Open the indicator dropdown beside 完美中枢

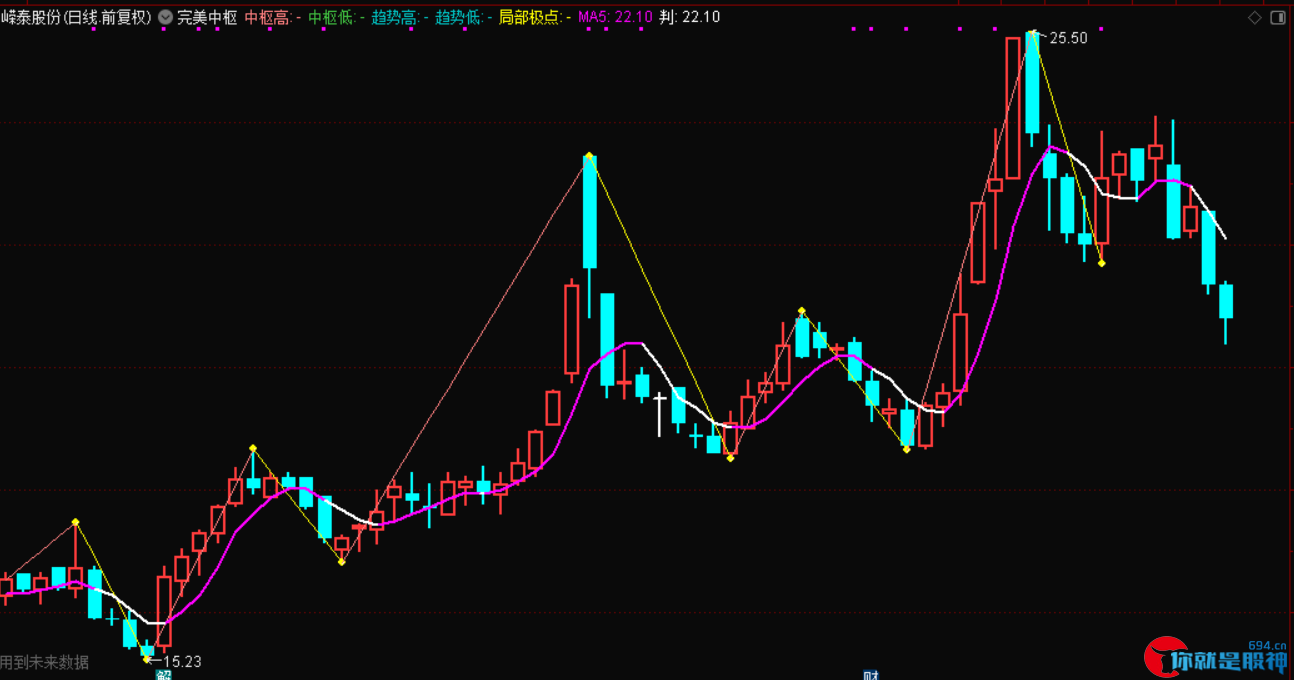click(165, 17)
